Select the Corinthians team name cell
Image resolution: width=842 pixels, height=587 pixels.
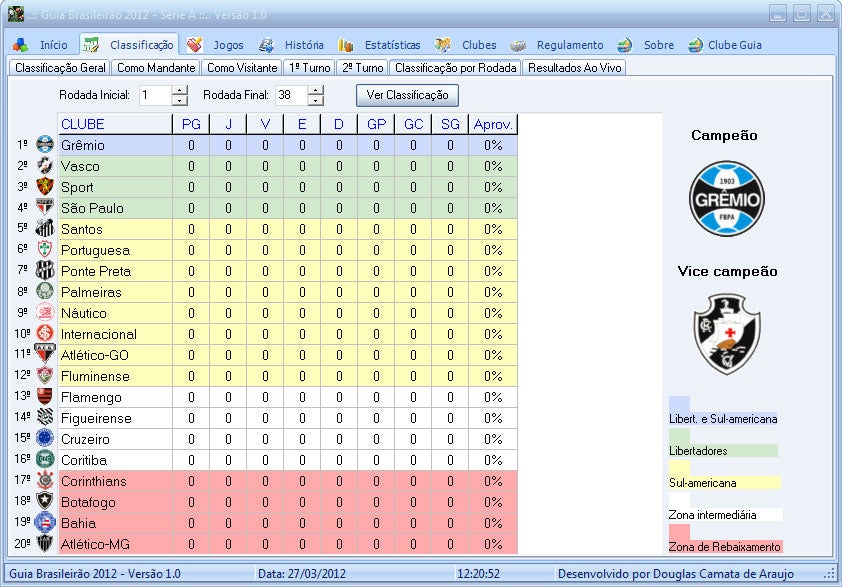[115, 481]
